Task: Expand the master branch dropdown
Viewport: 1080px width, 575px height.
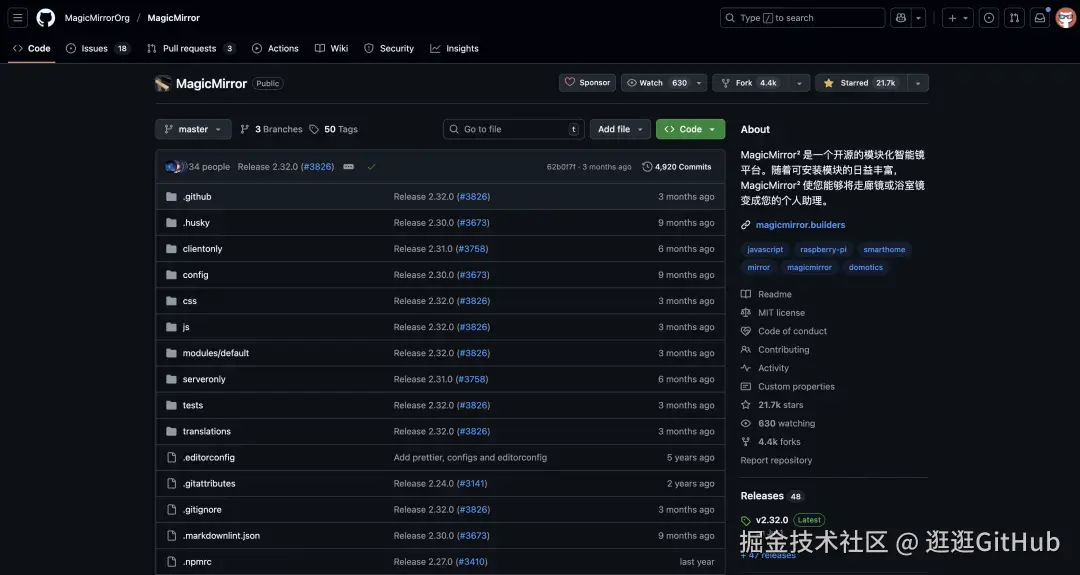Action: point(194,129)
